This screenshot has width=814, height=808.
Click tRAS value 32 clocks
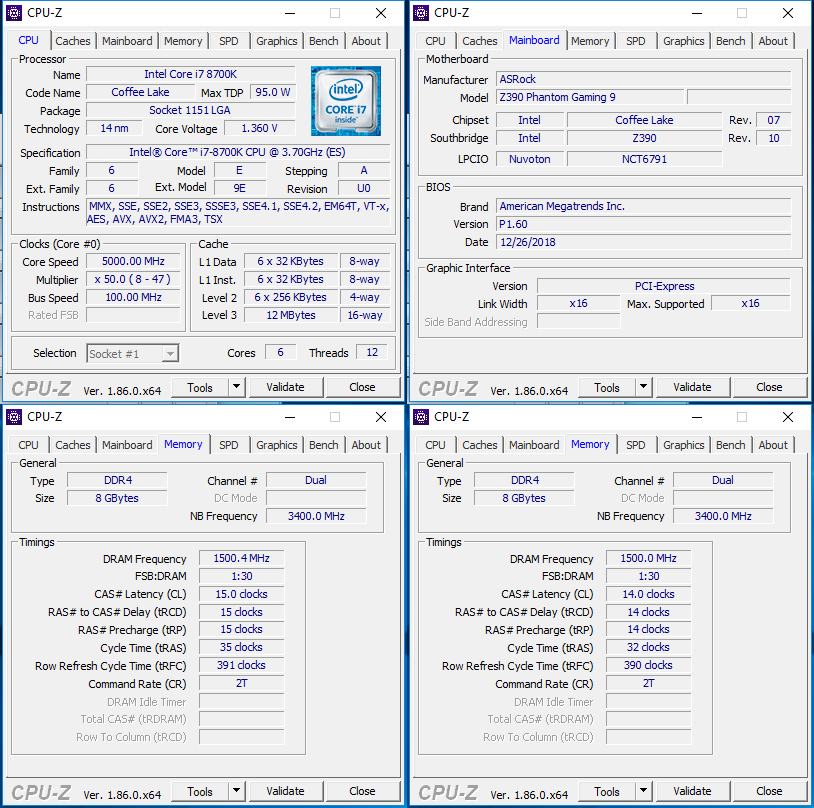click(x=648, y=647)
